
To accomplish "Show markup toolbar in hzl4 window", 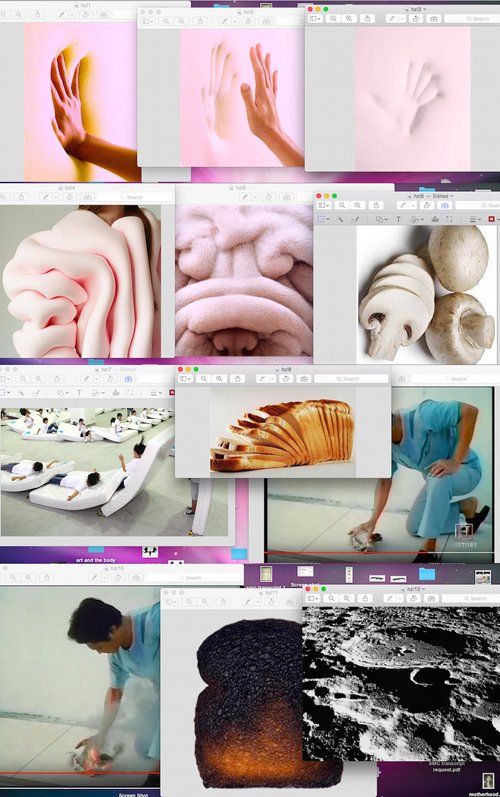I will click(x=87, y=197).
